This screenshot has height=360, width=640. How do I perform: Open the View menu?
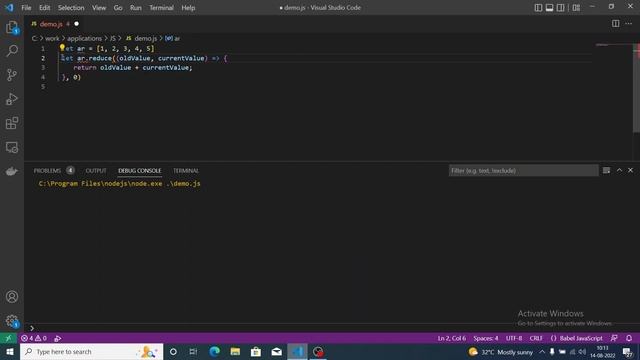[x=99, y=8]
